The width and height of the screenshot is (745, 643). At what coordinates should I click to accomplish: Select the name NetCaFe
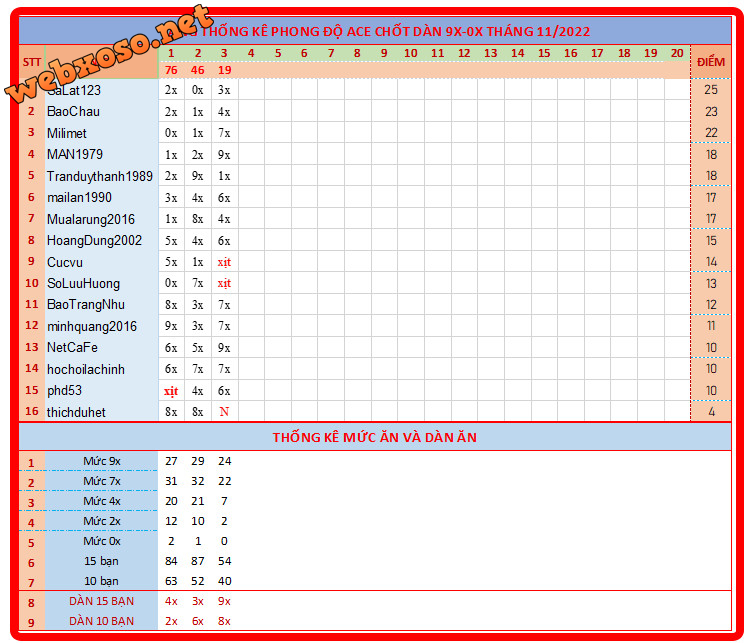click(x=72, y=347)
